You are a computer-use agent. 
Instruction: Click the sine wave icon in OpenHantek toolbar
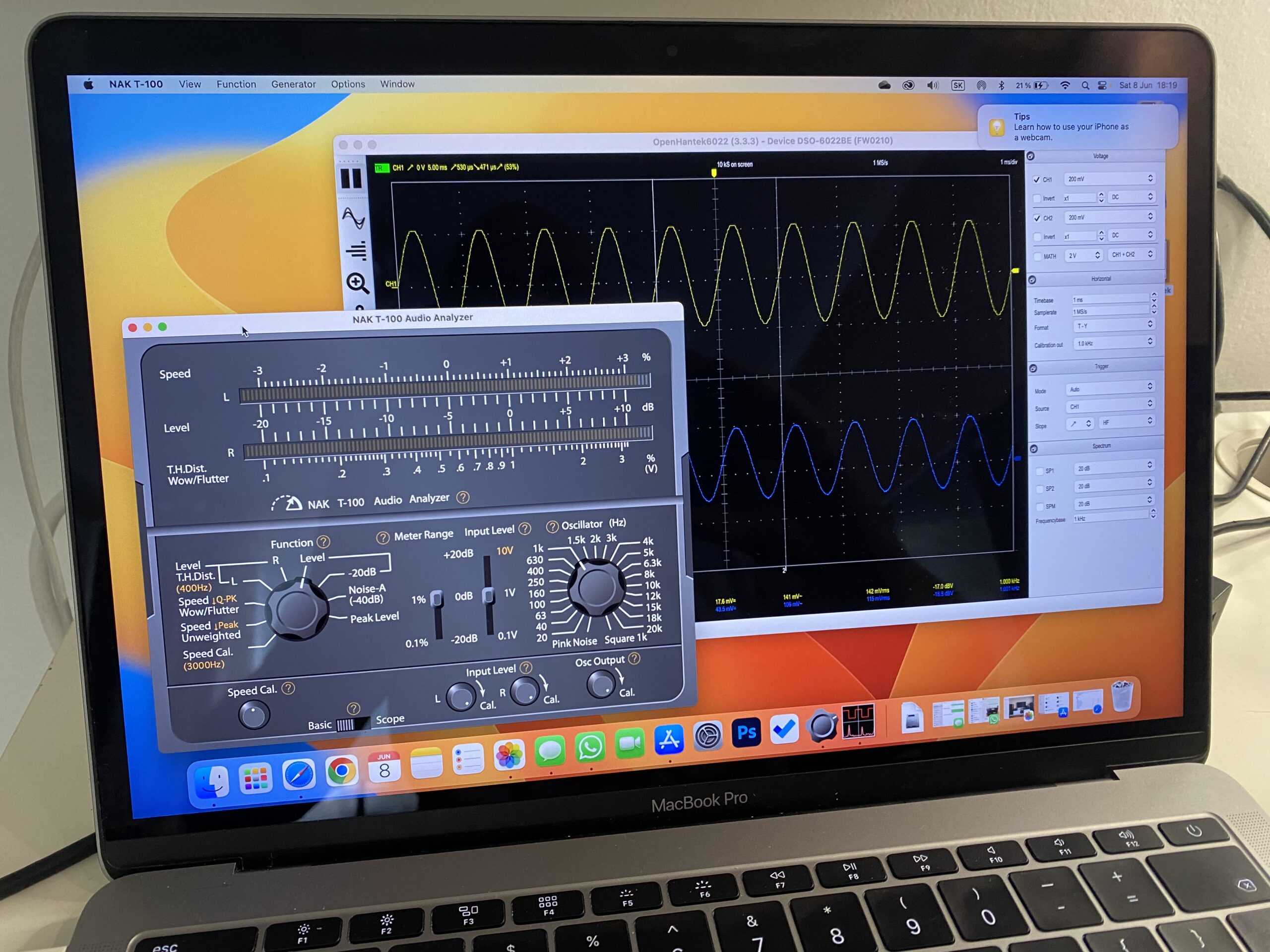(x=353, y=218)
